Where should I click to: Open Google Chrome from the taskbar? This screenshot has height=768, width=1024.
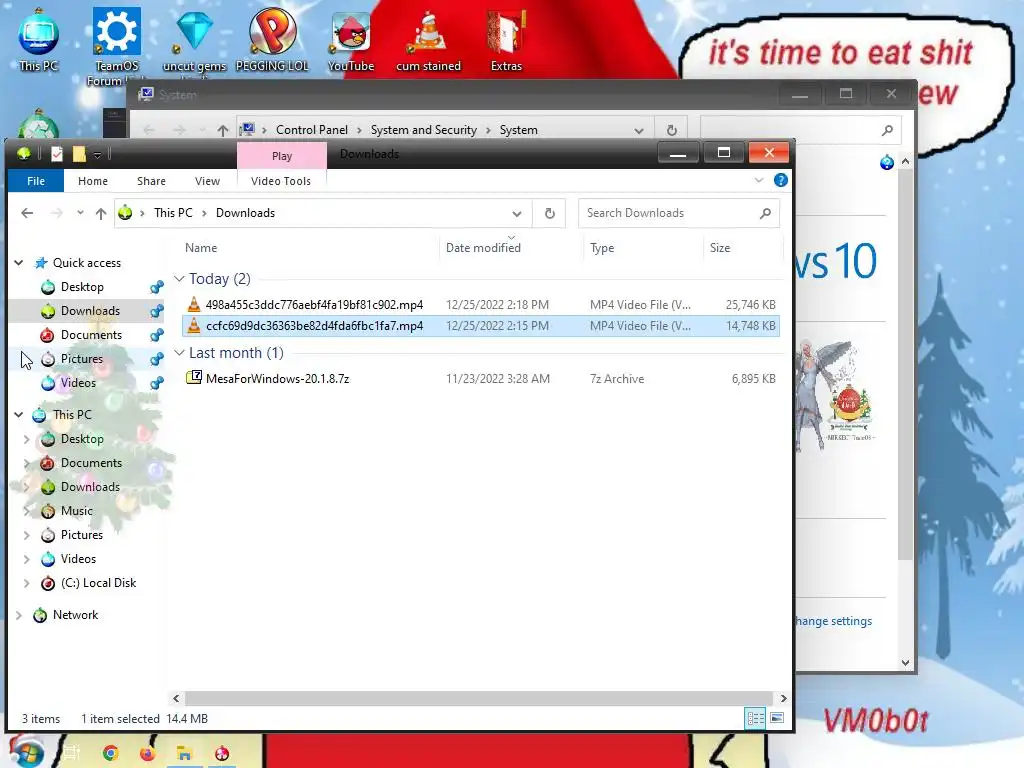110,753
